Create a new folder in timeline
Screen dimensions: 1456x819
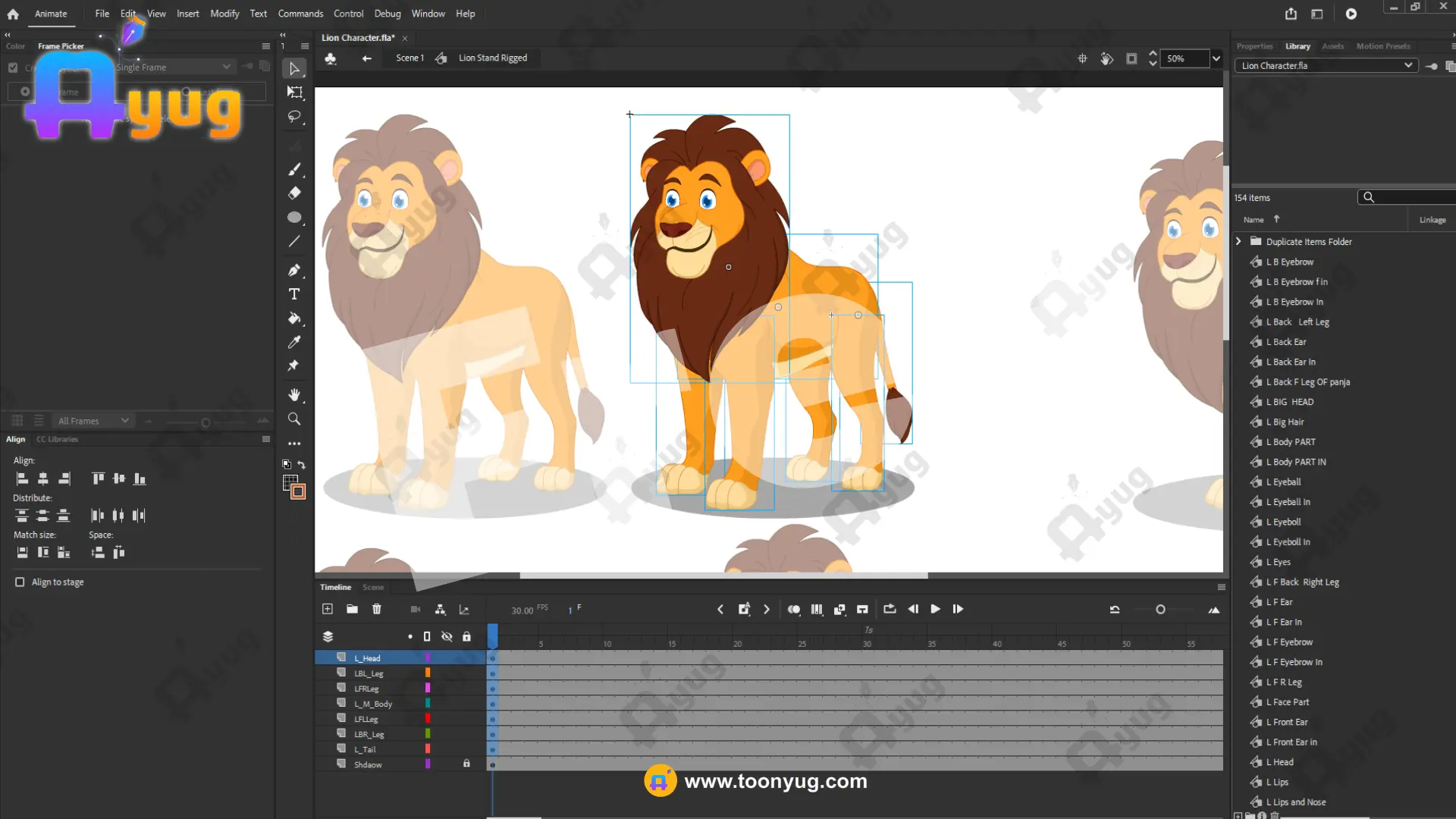click(x=352, y=609)
